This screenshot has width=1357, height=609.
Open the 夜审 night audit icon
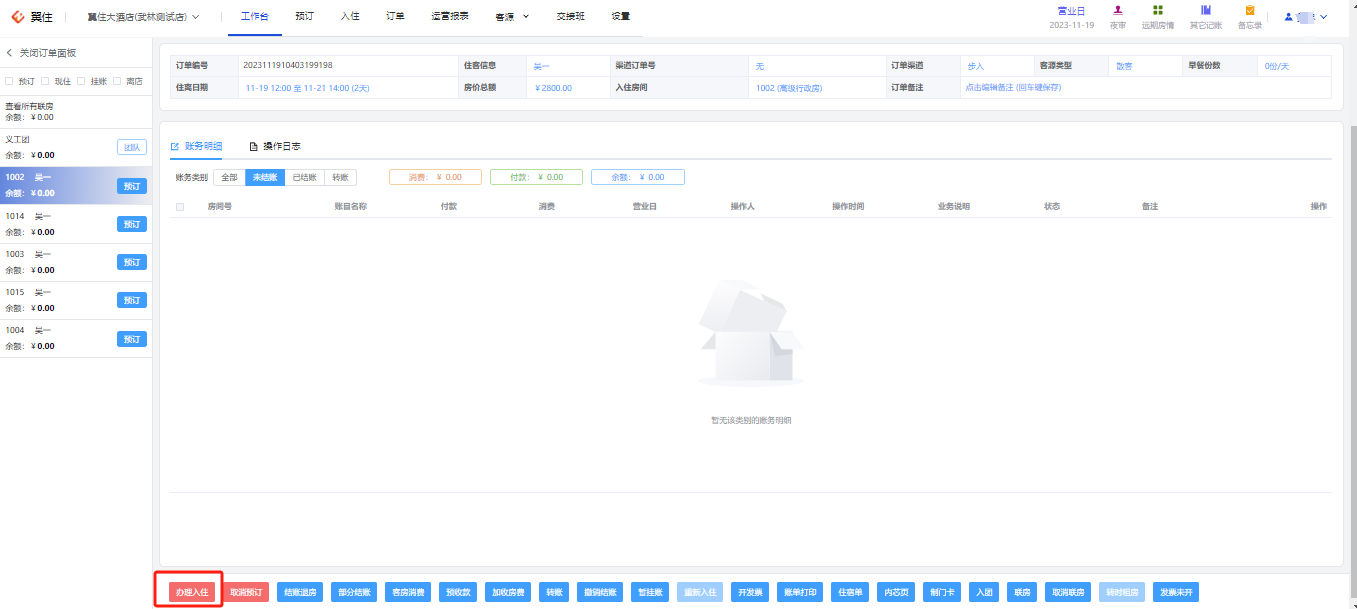(1118, 10)
